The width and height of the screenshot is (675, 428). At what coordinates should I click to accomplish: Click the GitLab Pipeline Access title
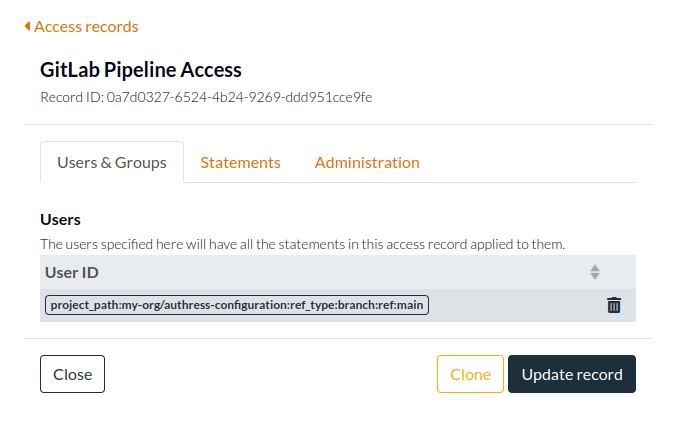click(x=141, y=70)
